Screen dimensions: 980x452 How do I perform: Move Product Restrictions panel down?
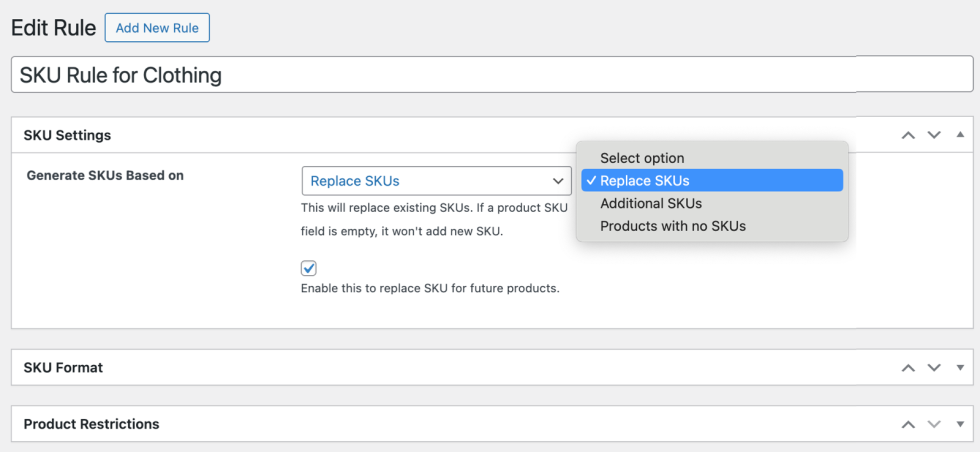pos(934,424)
